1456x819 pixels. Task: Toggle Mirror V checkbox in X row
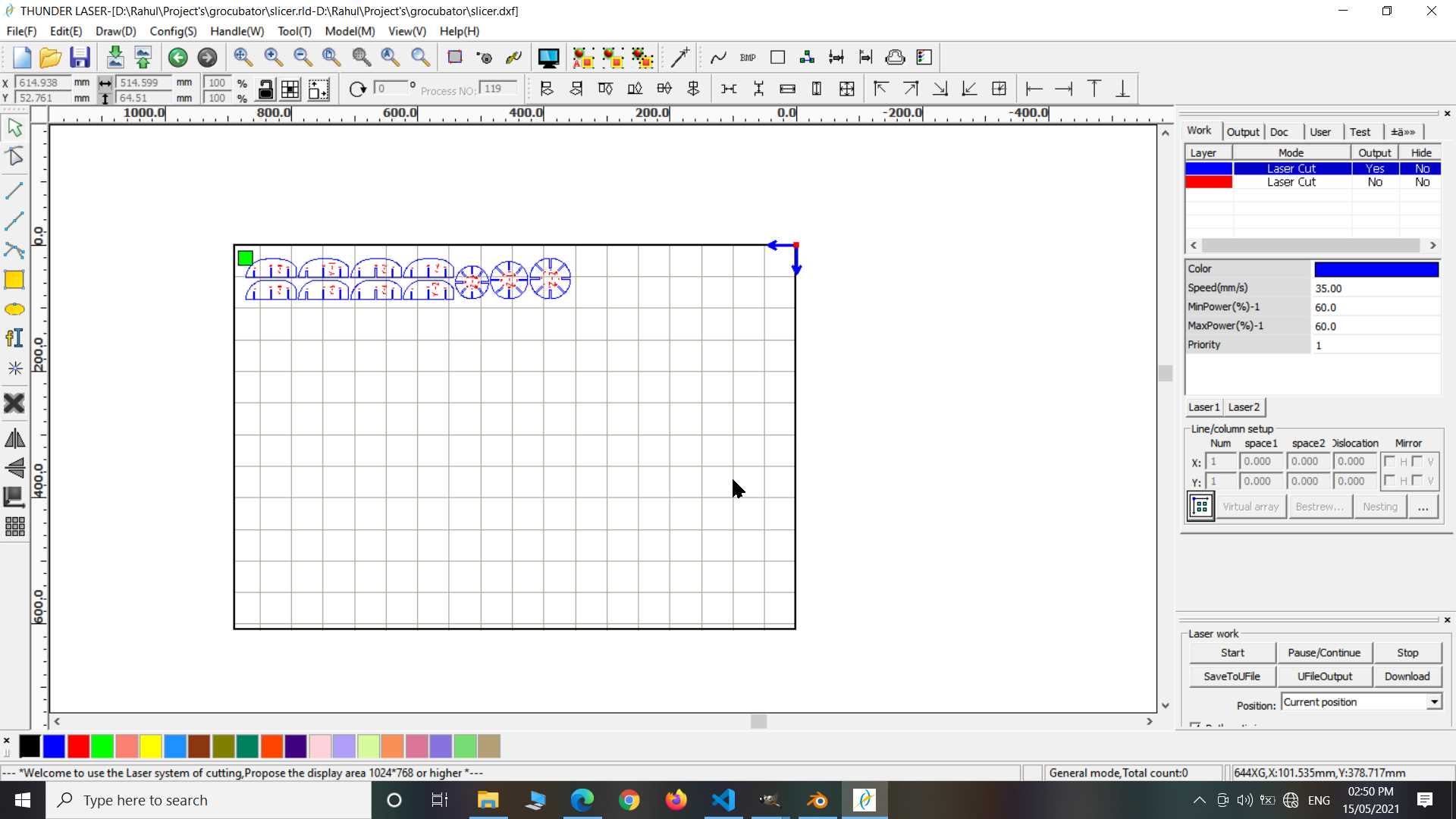coord(1417,461)
